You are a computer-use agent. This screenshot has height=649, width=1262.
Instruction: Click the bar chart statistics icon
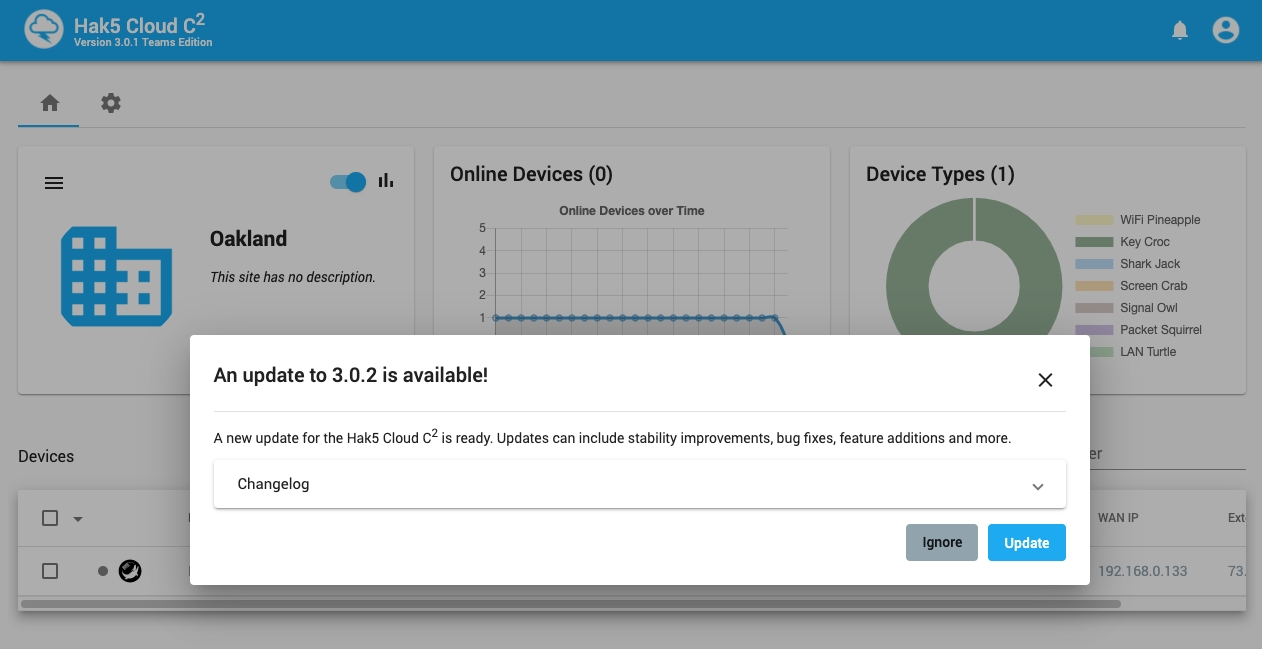(386, 181)
